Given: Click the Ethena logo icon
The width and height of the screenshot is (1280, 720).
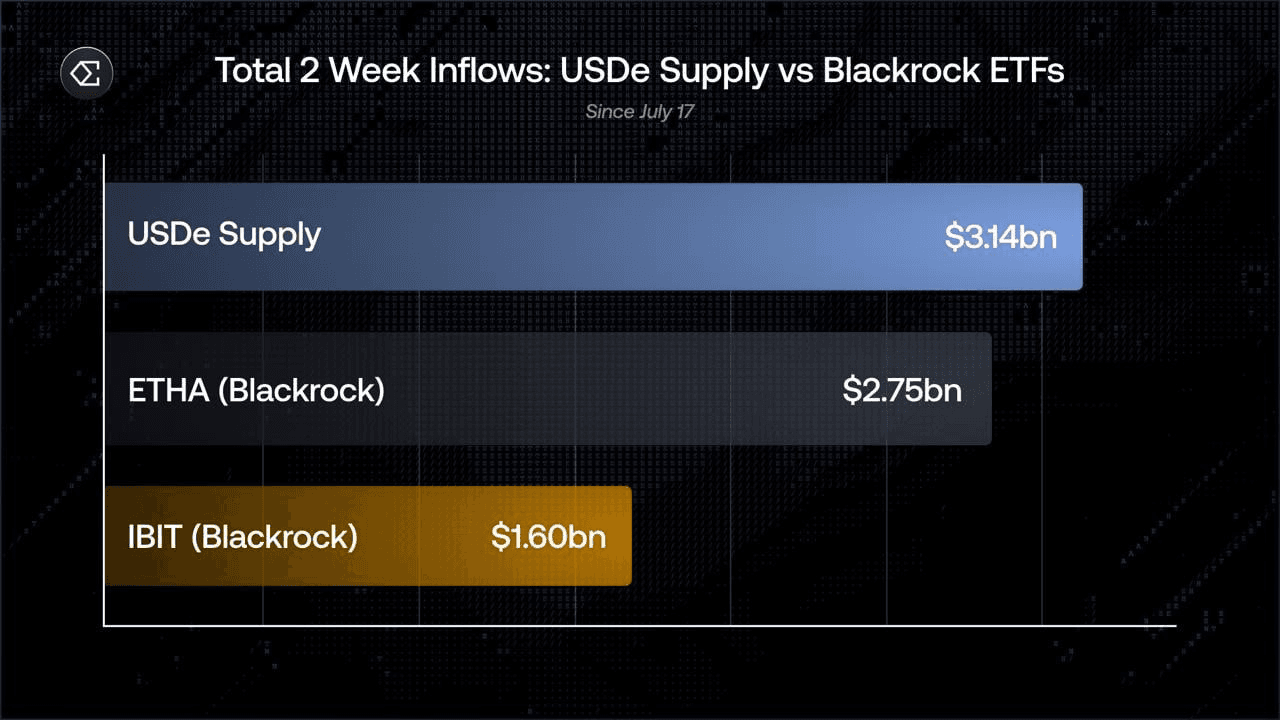Looking at the screenshot, I should [x=87, y=73].
